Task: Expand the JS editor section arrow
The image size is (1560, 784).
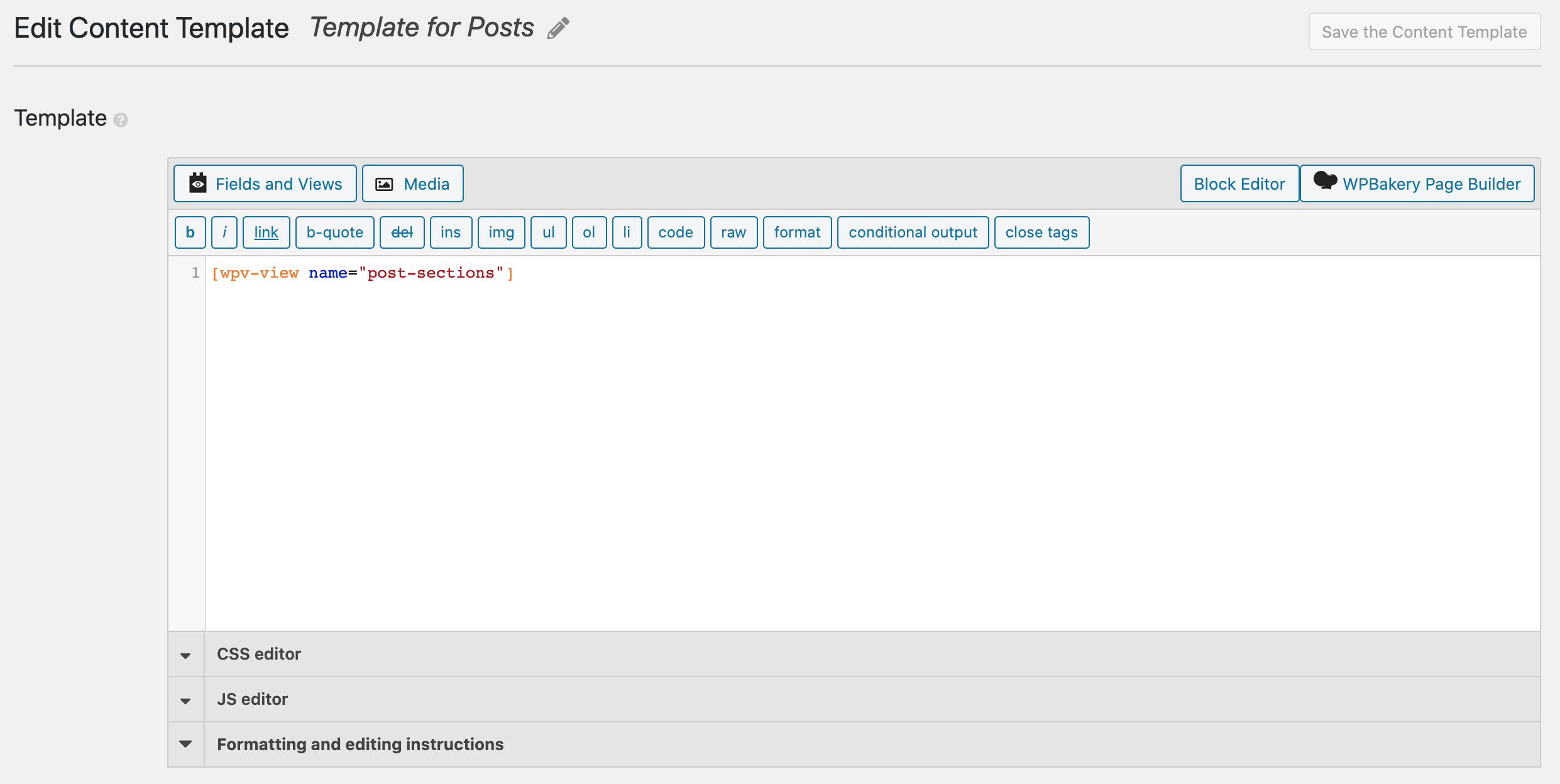Action: click(185, 700)
